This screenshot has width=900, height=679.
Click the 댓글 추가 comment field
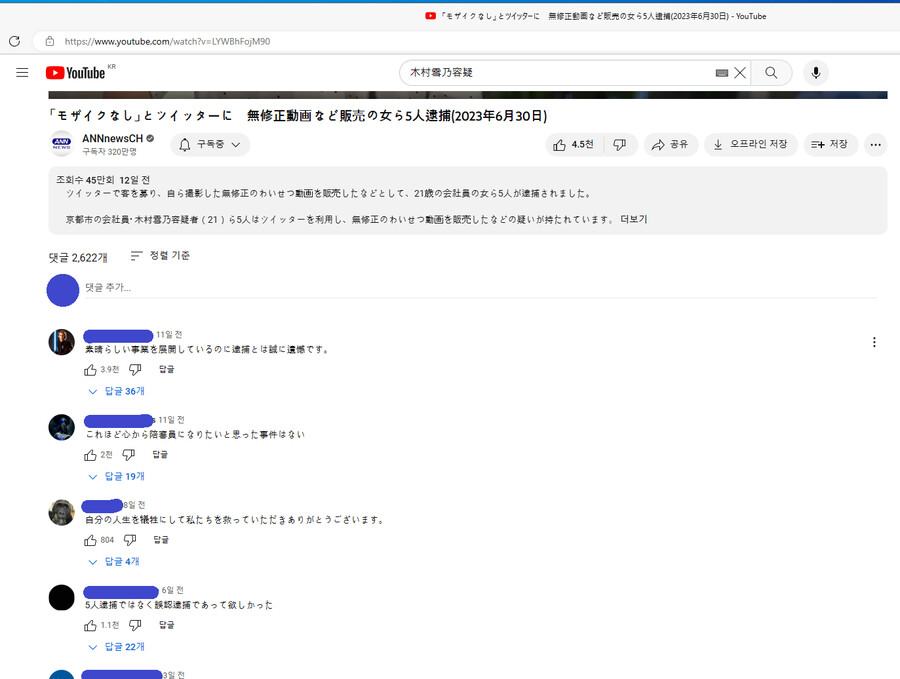(480, 288)
